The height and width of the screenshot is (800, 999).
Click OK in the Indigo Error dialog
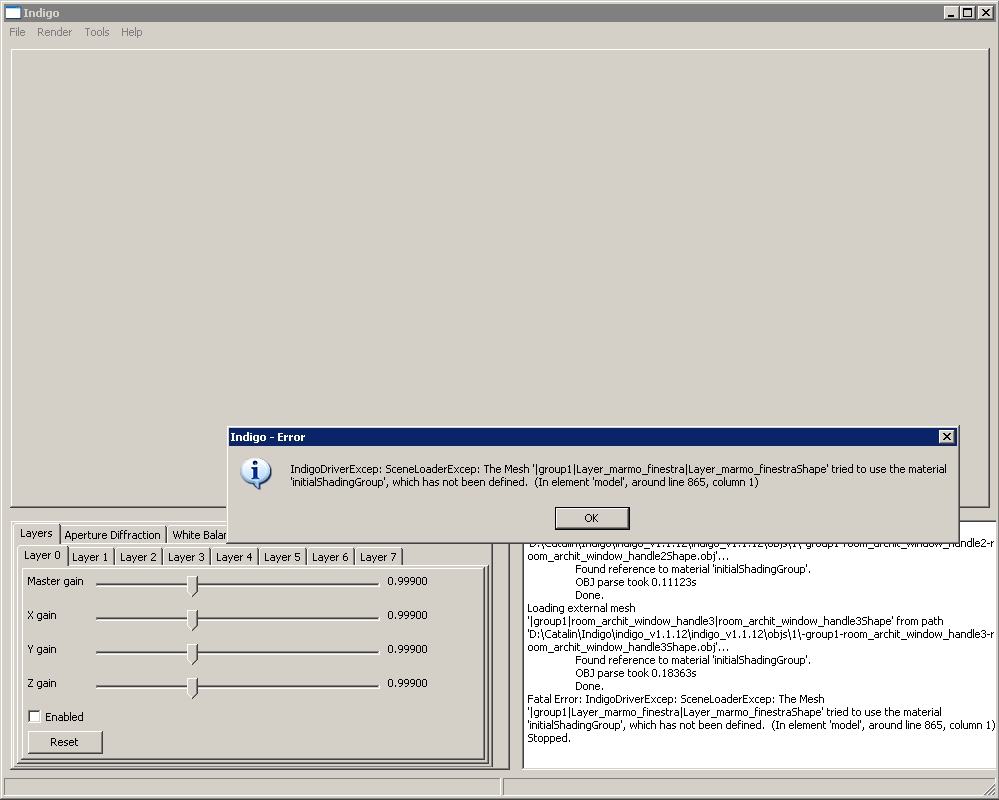[x=591, y=518]
